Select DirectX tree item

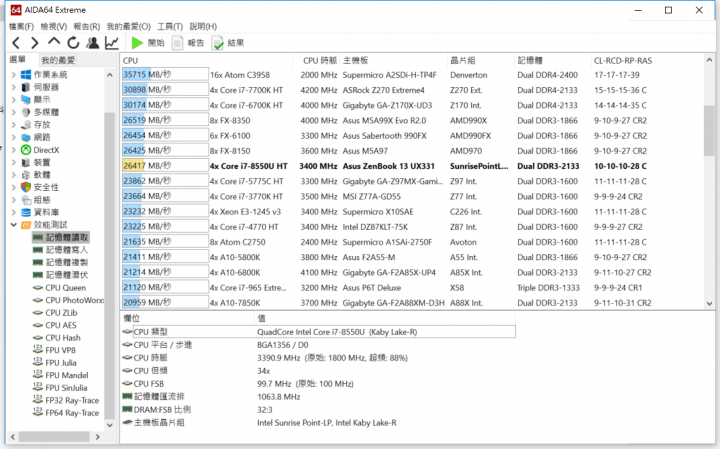click(40, 150)
